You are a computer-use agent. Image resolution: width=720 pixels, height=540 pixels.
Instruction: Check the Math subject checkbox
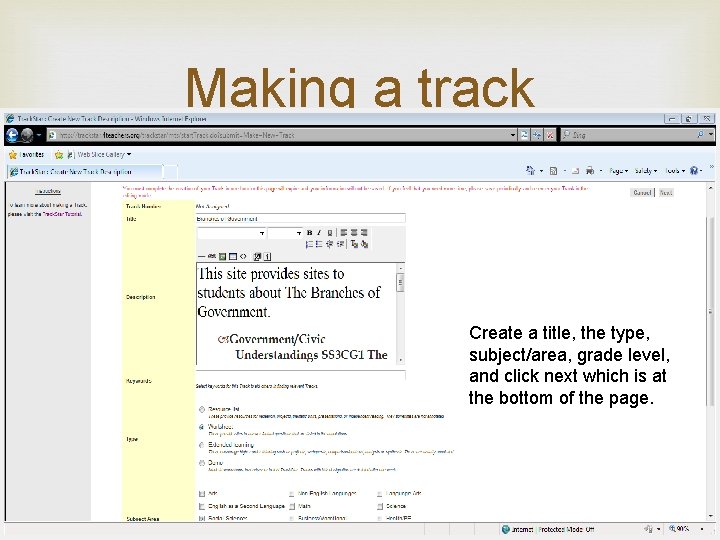[292, 506]
